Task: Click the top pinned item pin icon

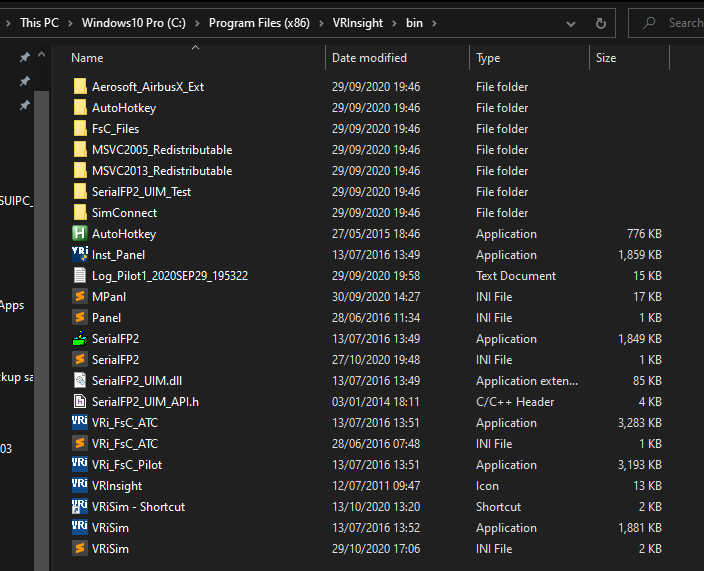Action: click(24, 57)
